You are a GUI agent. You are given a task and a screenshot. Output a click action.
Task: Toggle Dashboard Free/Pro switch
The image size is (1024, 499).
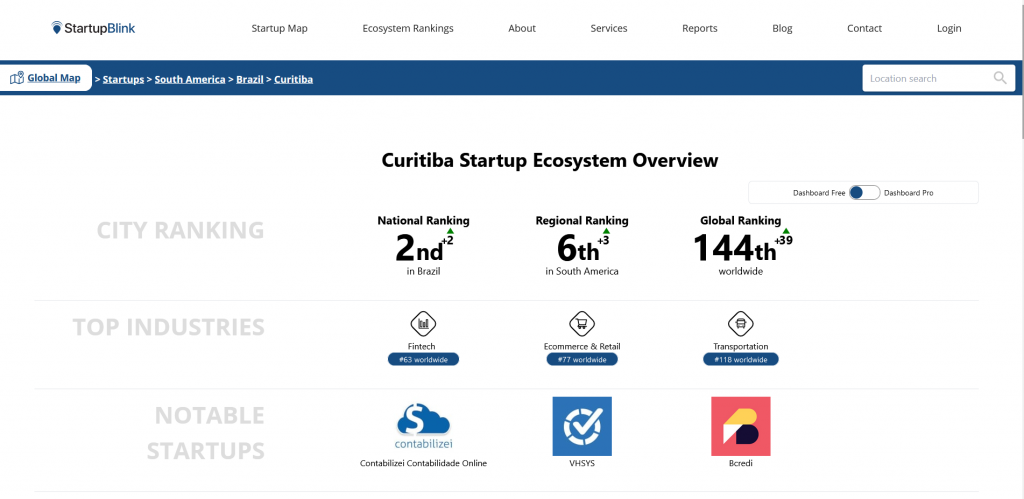(865, 193)
